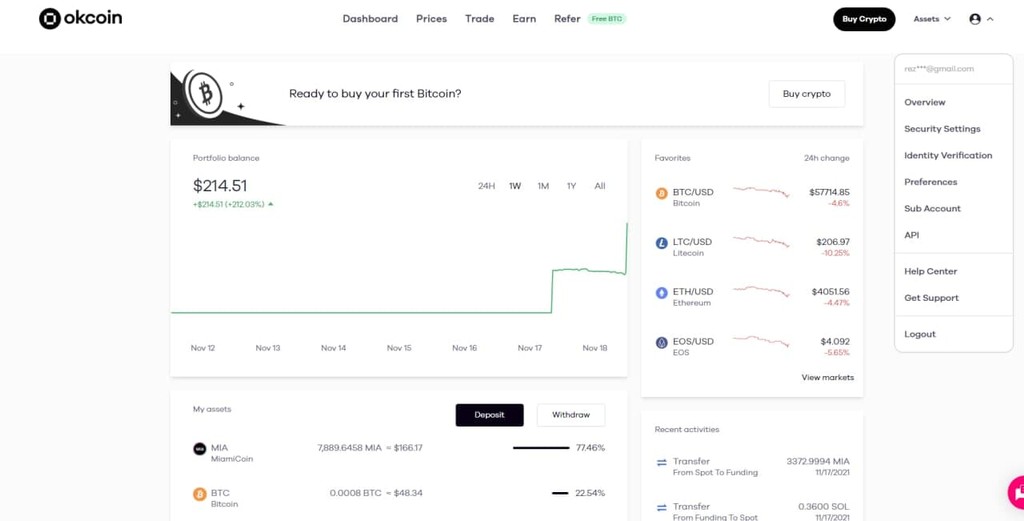This screenshot has height=521, width=1024.
Task: Open the Trade navigation tab
Action: 479,19
